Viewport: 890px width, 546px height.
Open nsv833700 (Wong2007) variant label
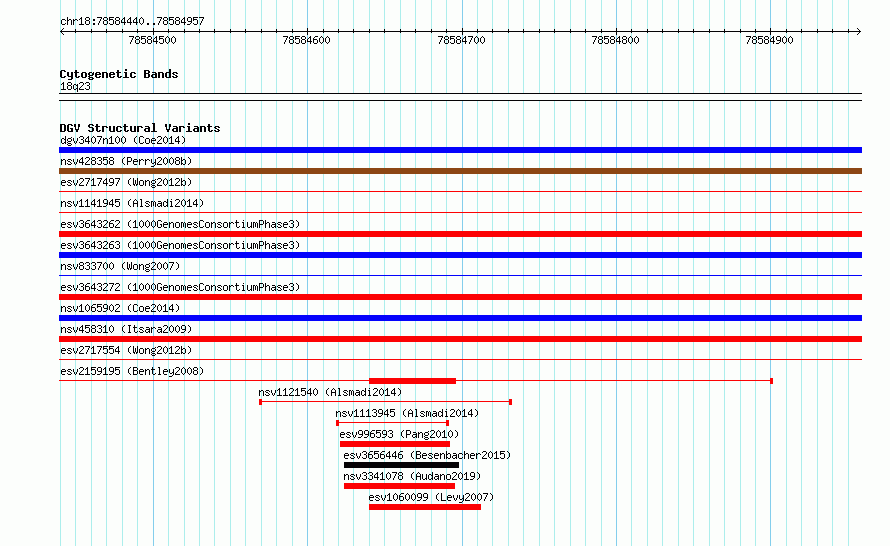[120, 266]
